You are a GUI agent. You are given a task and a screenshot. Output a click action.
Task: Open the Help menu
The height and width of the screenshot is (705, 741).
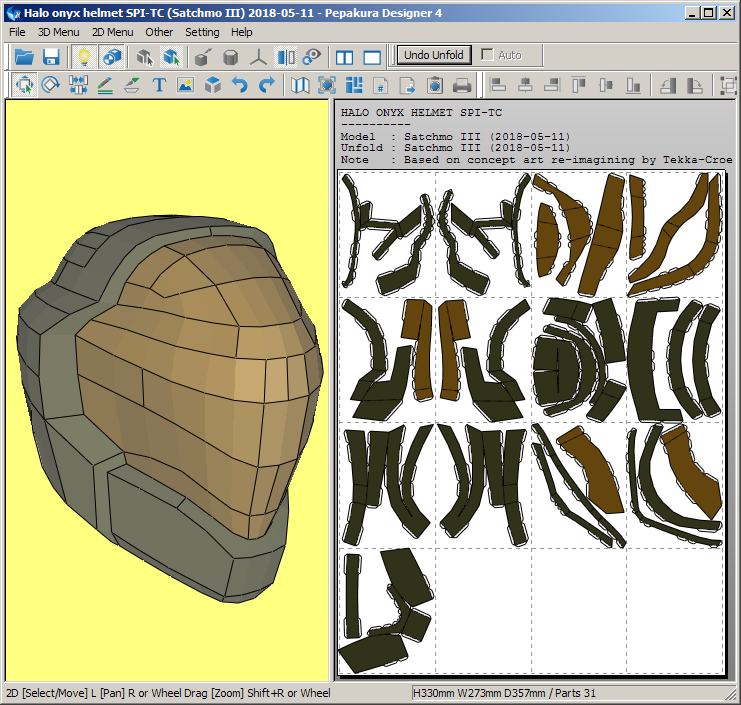[241, 32]
